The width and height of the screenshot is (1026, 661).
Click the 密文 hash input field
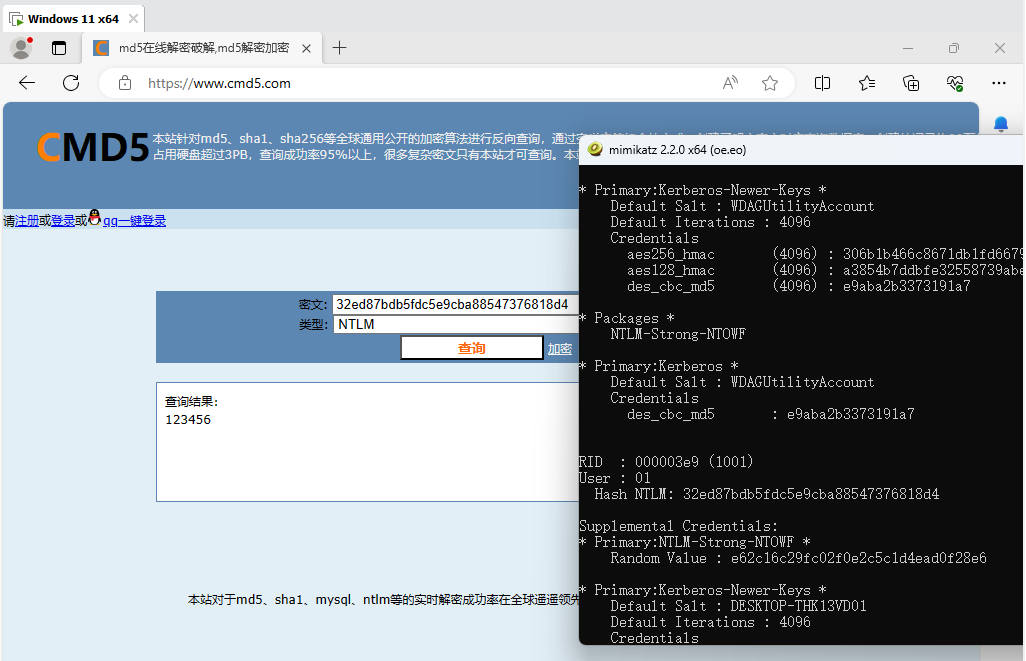click(x=455, y=304)
